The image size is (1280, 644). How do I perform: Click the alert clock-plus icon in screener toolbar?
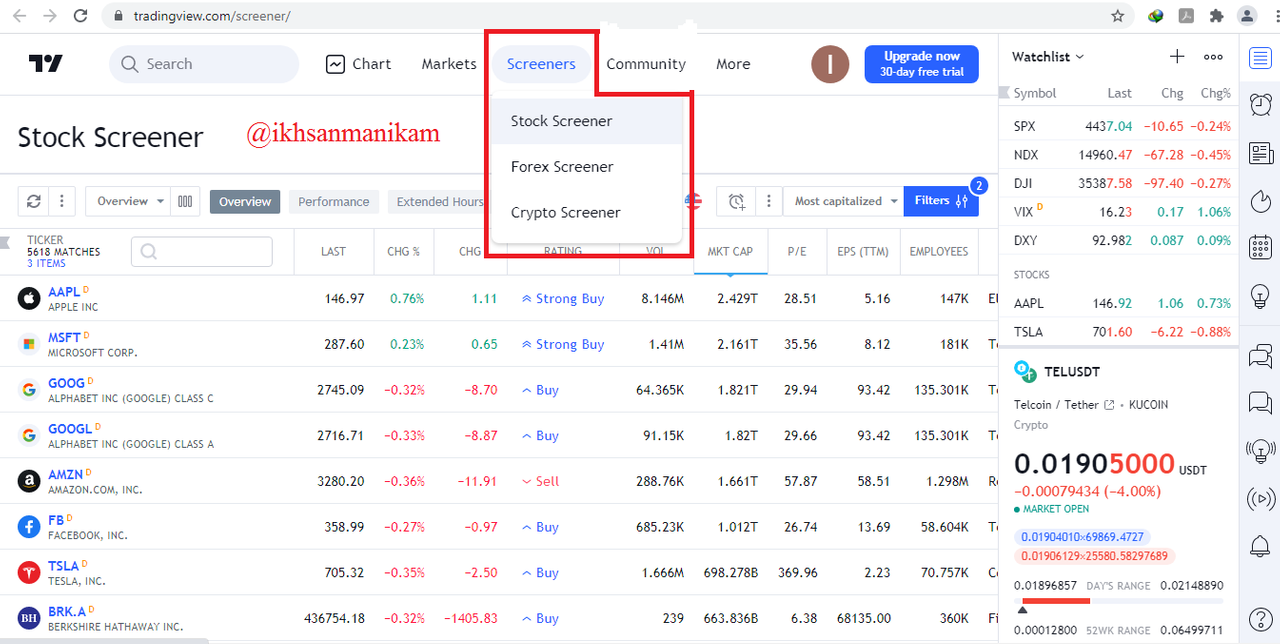click(x=737, y=201)
